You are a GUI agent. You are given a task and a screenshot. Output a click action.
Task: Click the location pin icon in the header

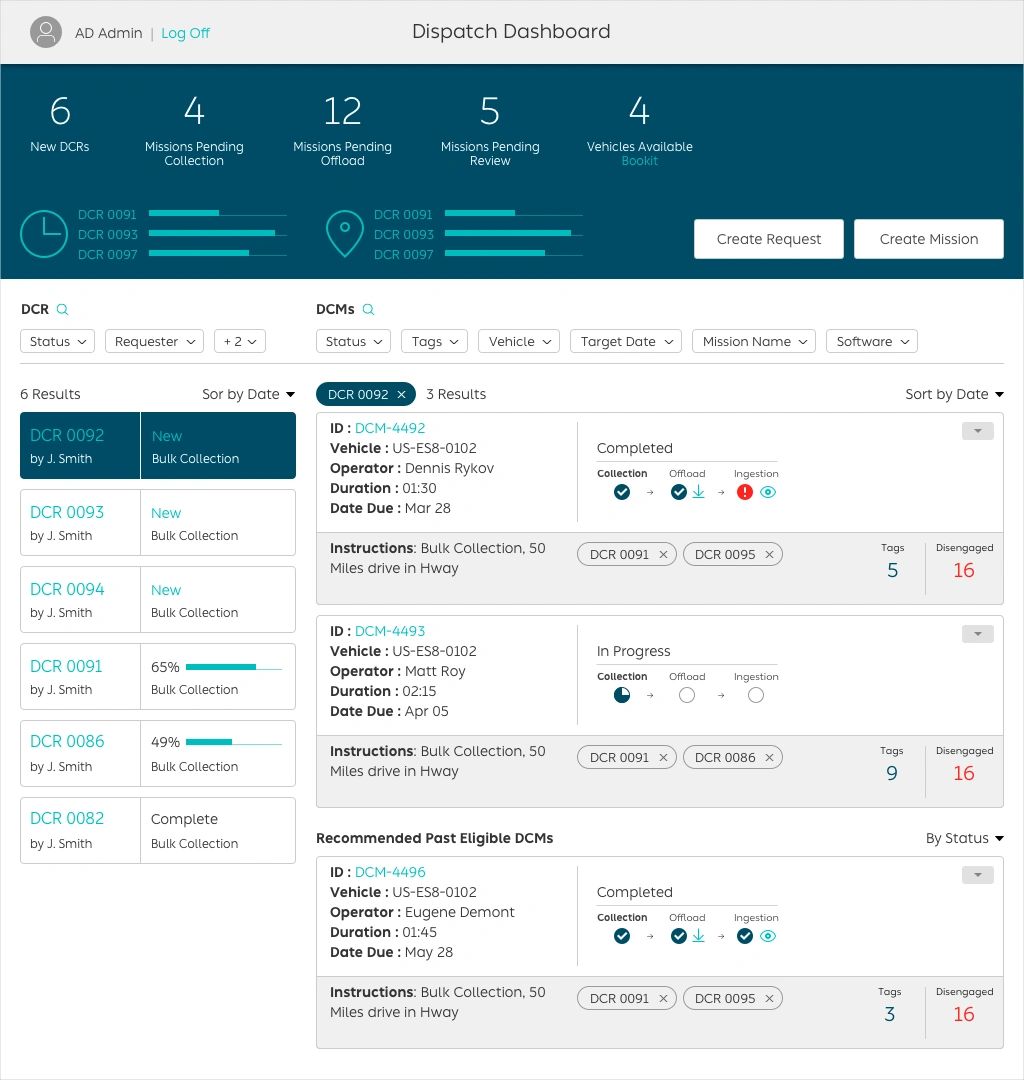(344, 234)
